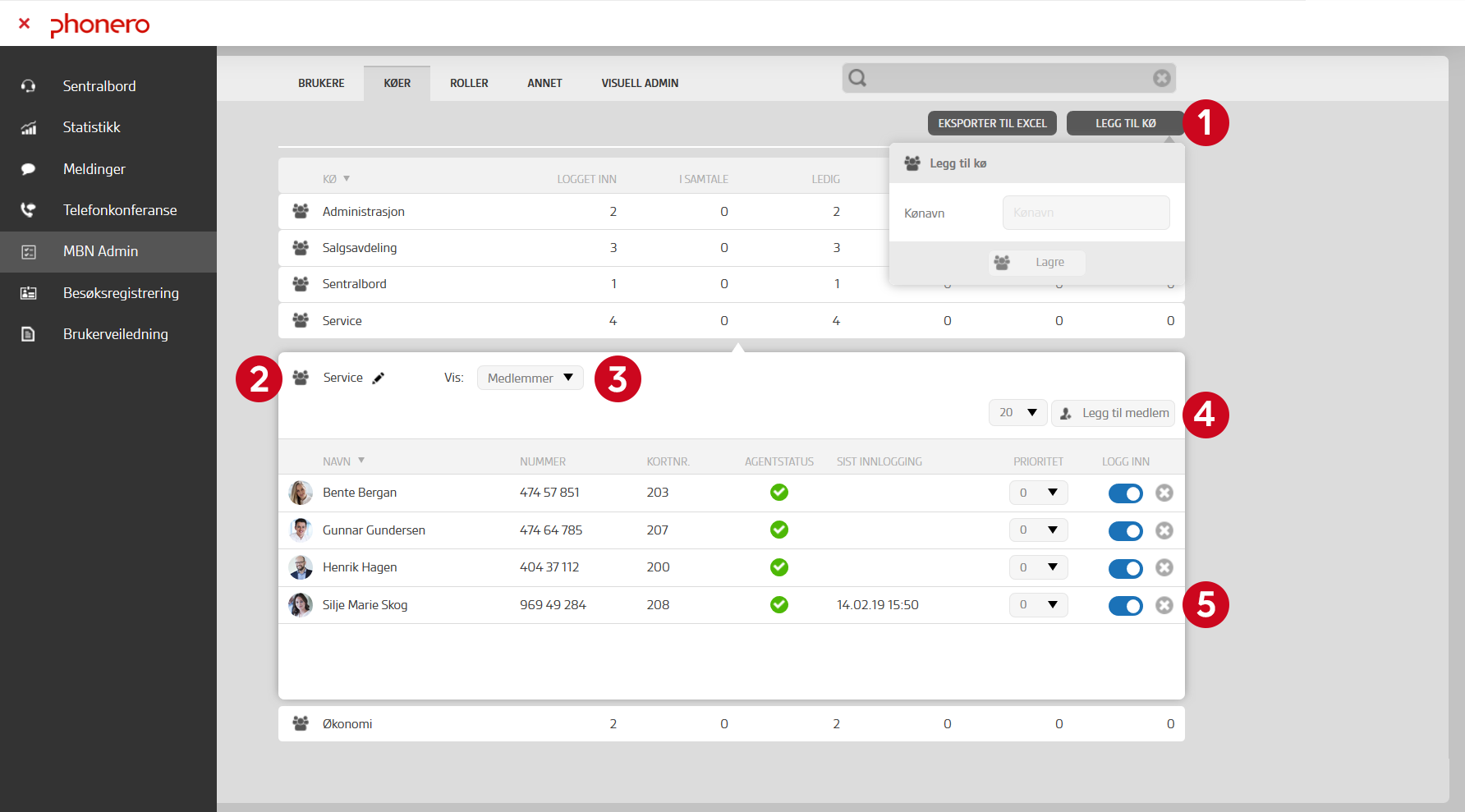This screenshot has width=1465, height=812.
Task: Open the Sentralbord sidebar menu item
Action: [108, 86]
